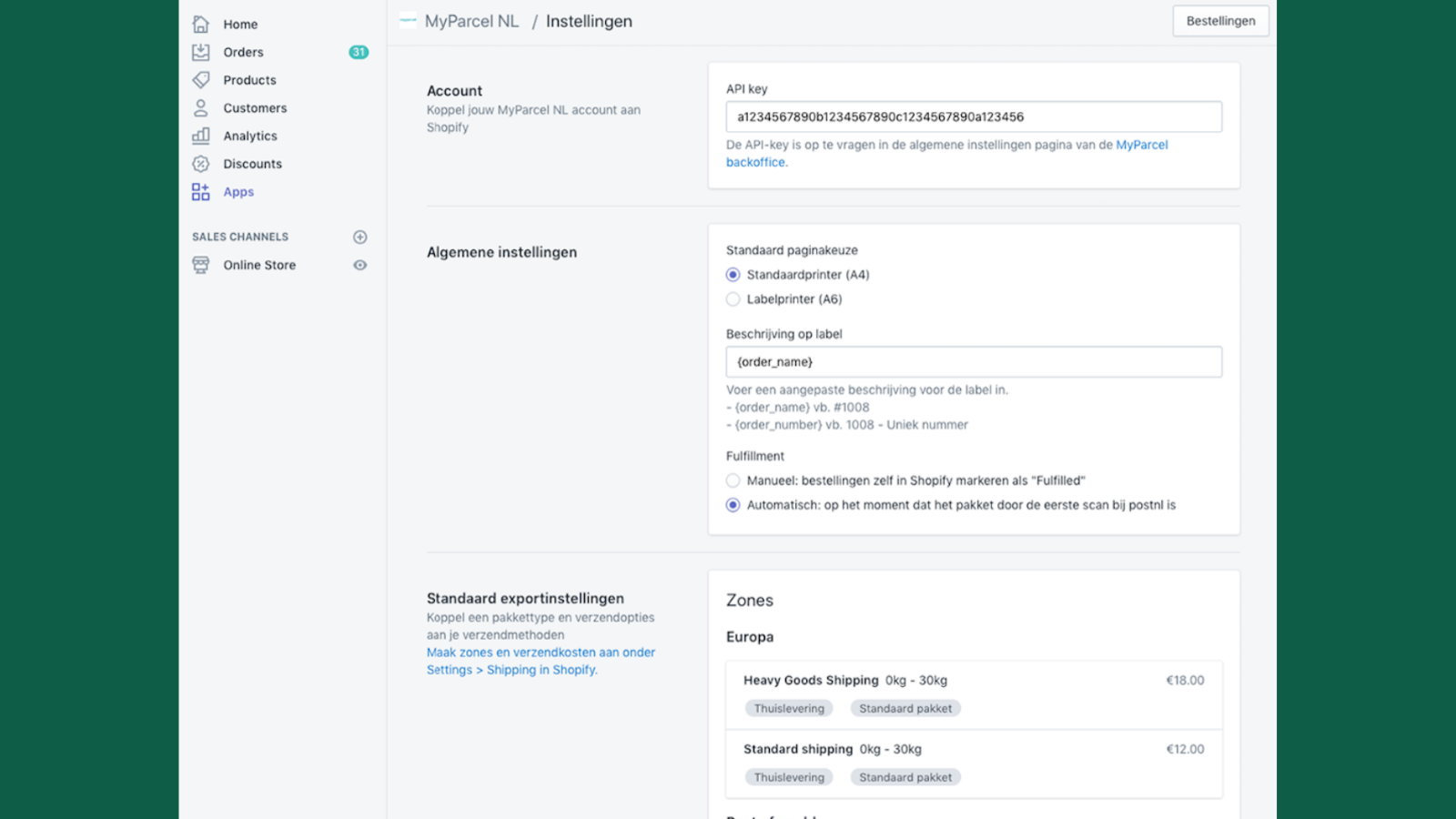Screen dimensions: 1456x819
Task: Click the €12.00 price
Action: click(x=1185, y=749)
